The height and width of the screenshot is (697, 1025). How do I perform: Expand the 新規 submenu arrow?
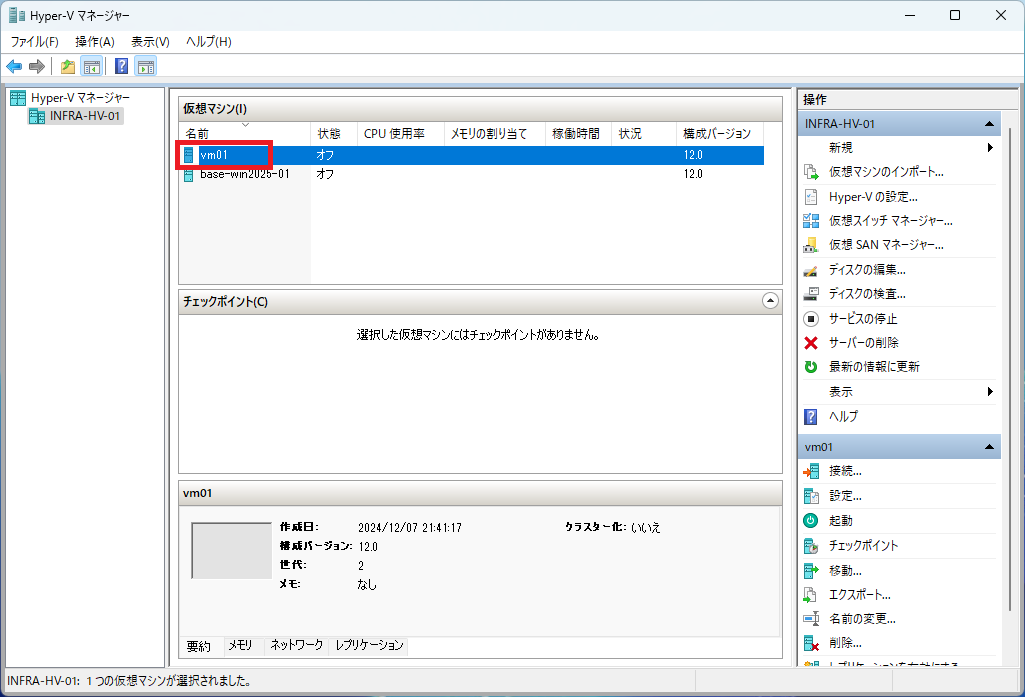tap(990, 148)
